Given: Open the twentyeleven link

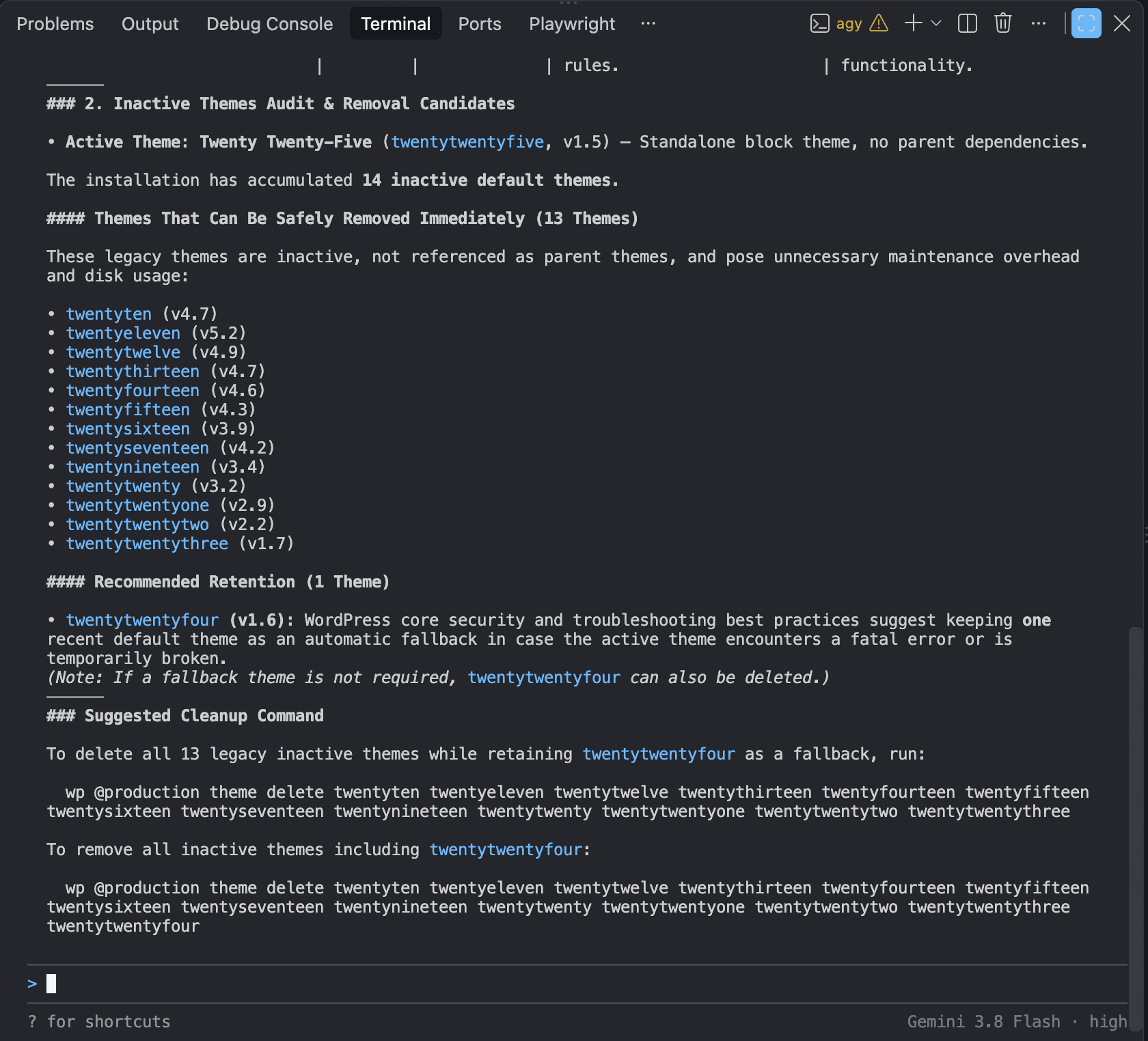Looking at the screenshot, I should [x=123, y=333].
